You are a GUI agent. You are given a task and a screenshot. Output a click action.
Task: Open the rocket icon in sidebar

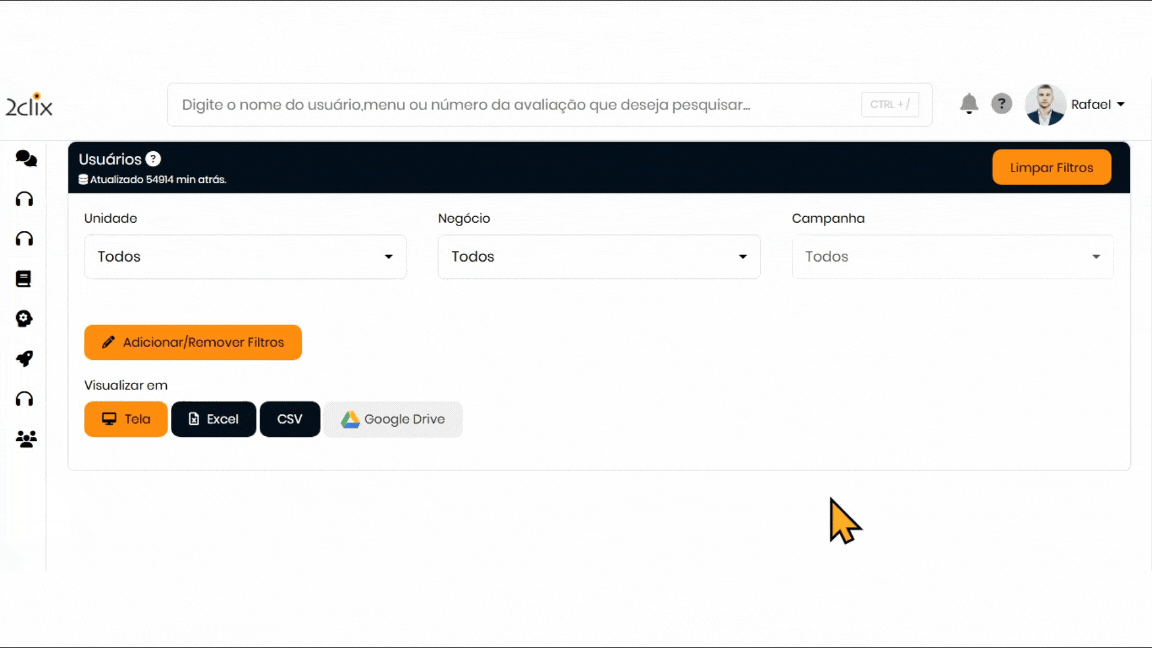tap(25, 359)
